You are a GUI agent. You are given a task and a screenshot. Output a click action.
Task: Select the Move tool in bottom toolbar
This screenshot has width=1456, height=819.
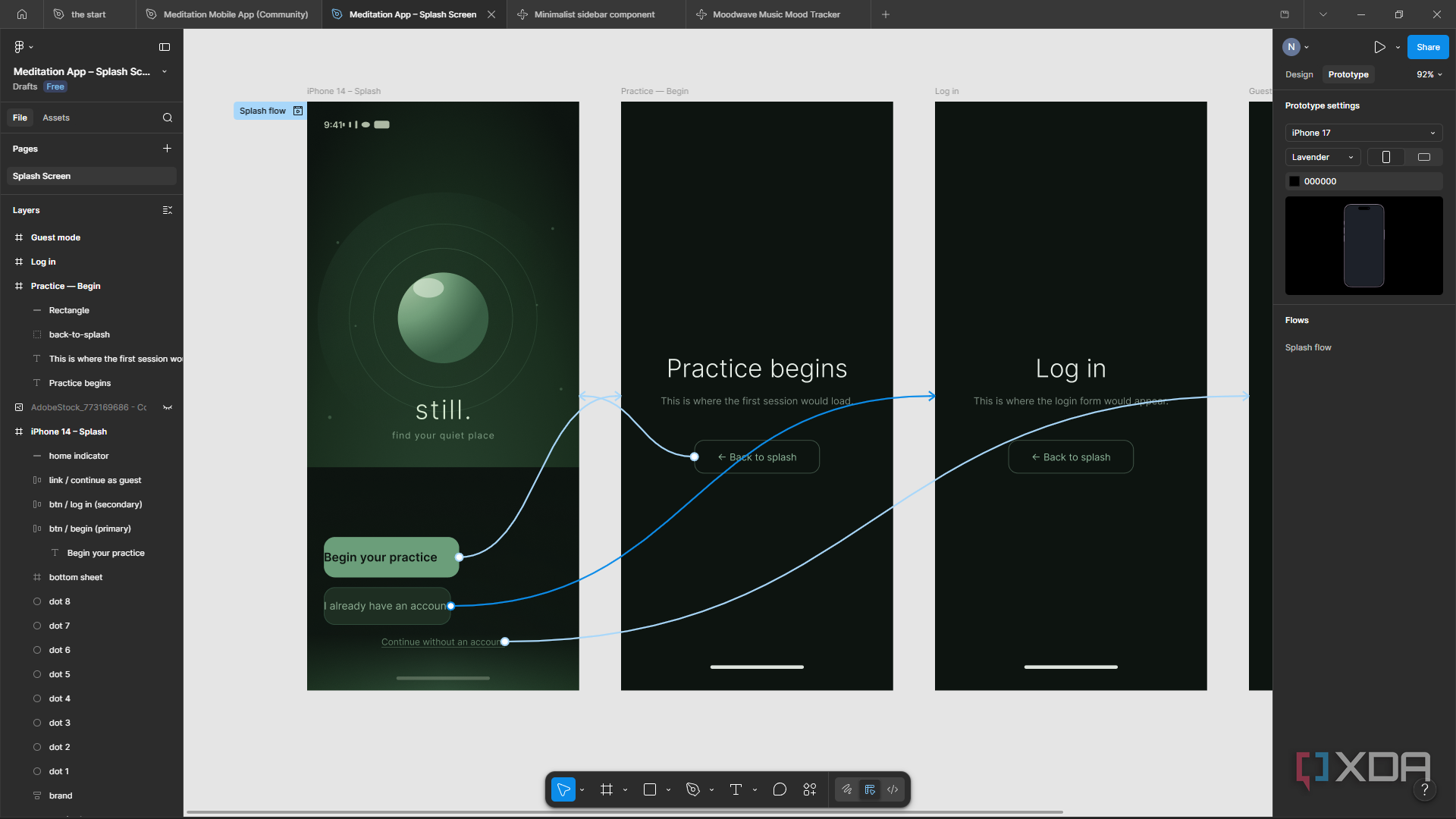(x=563, y=789)
